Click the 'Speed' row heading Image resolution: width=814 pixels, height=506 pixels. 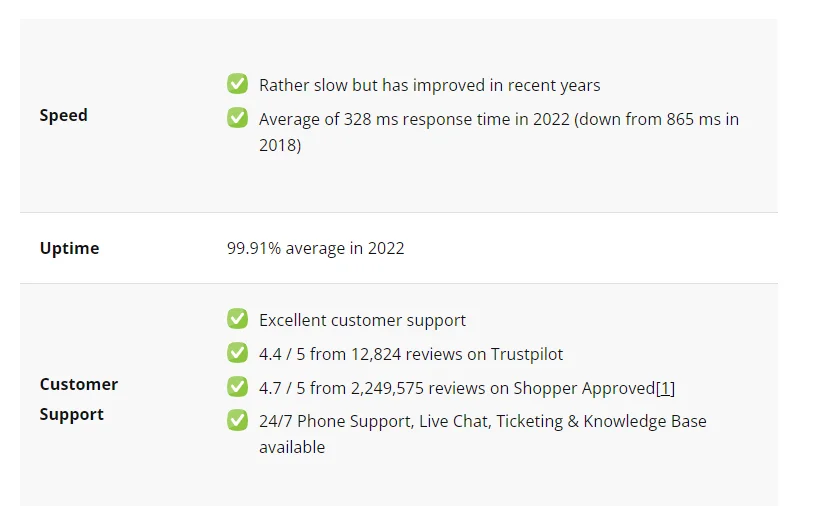click(x=63, y=115)
